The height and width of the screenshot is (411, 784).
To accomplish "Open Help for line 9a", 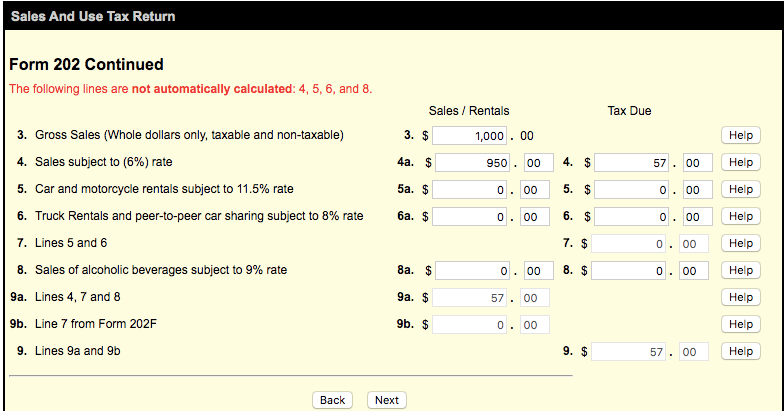I will point(740,297).
